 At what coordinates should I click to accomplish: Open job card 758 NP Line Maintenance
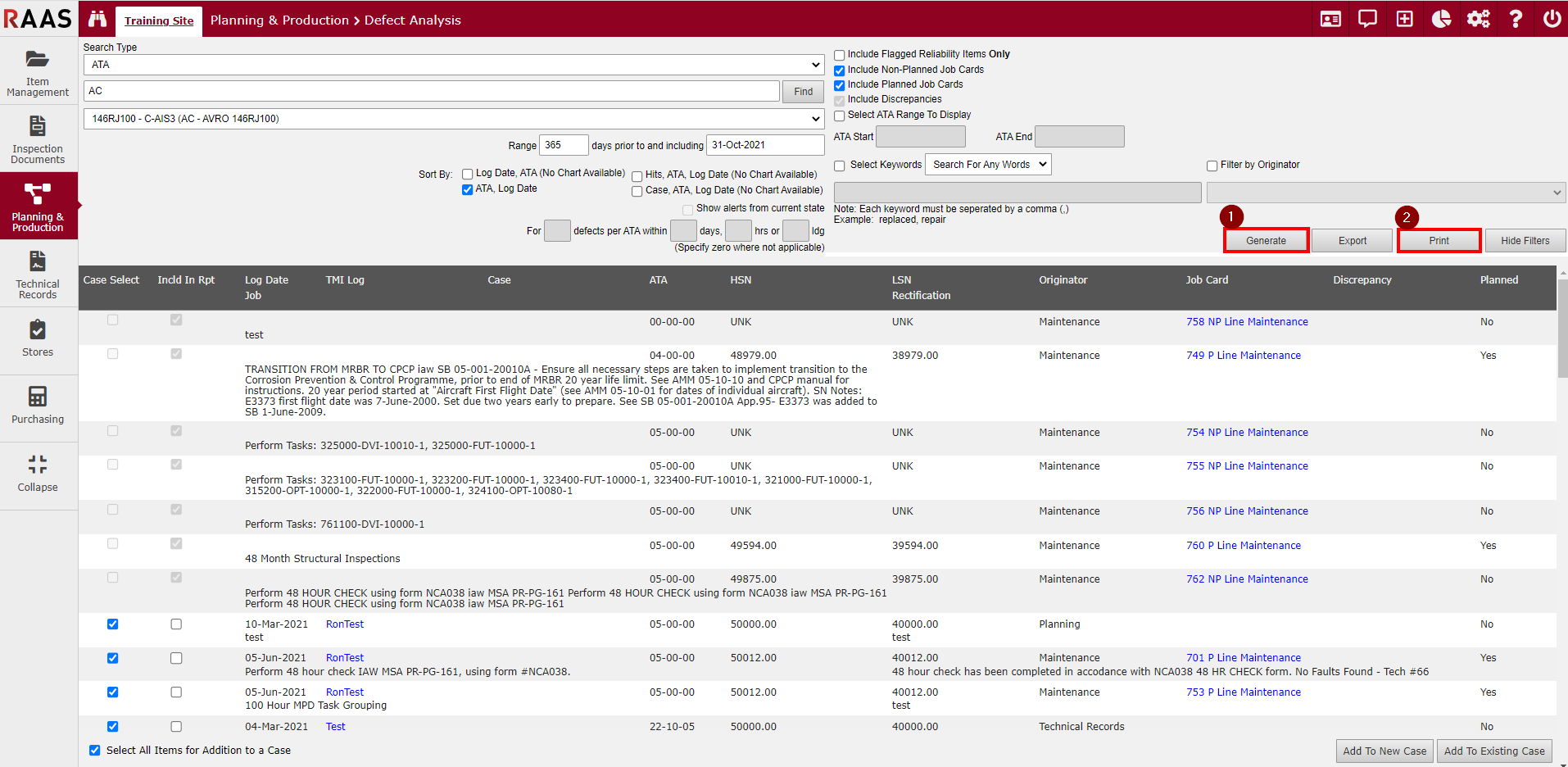coord(1247,322)
